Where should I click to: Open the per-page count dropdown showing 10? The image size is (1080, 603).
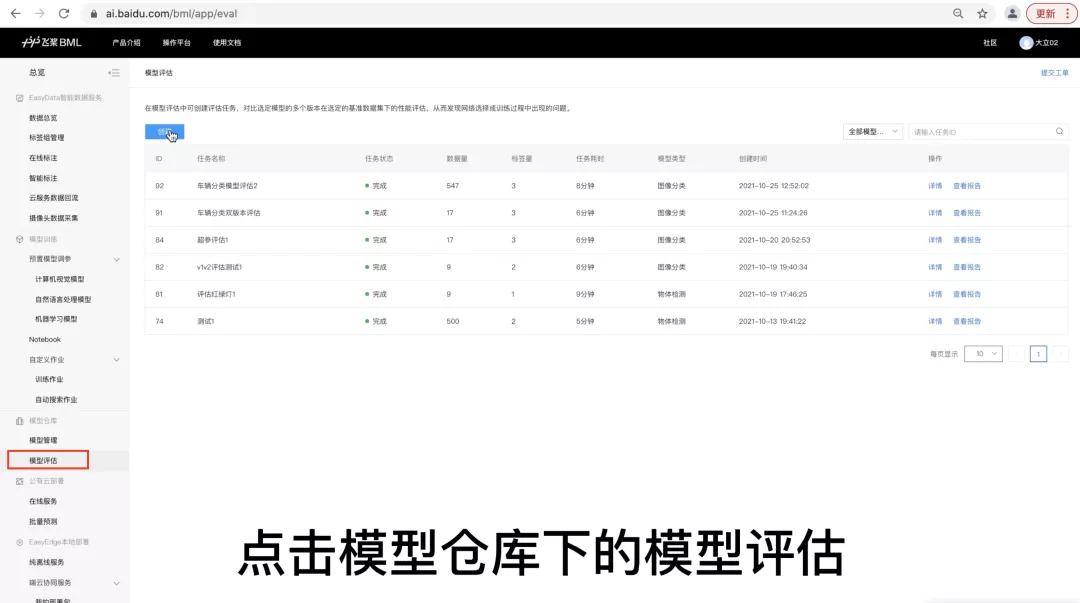coord(983,354)
